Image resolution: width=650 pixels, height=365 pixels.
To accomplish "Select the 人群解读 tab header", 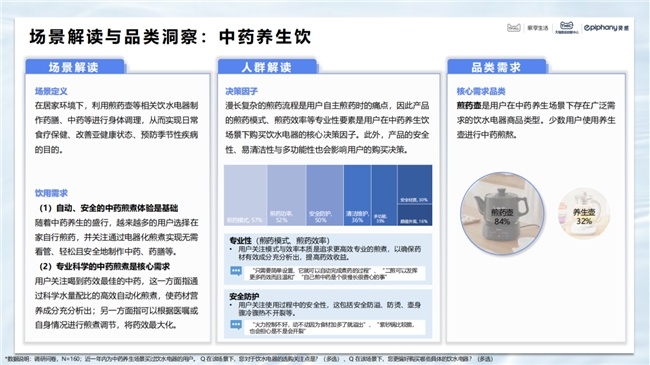I will (x=267, y=67).
